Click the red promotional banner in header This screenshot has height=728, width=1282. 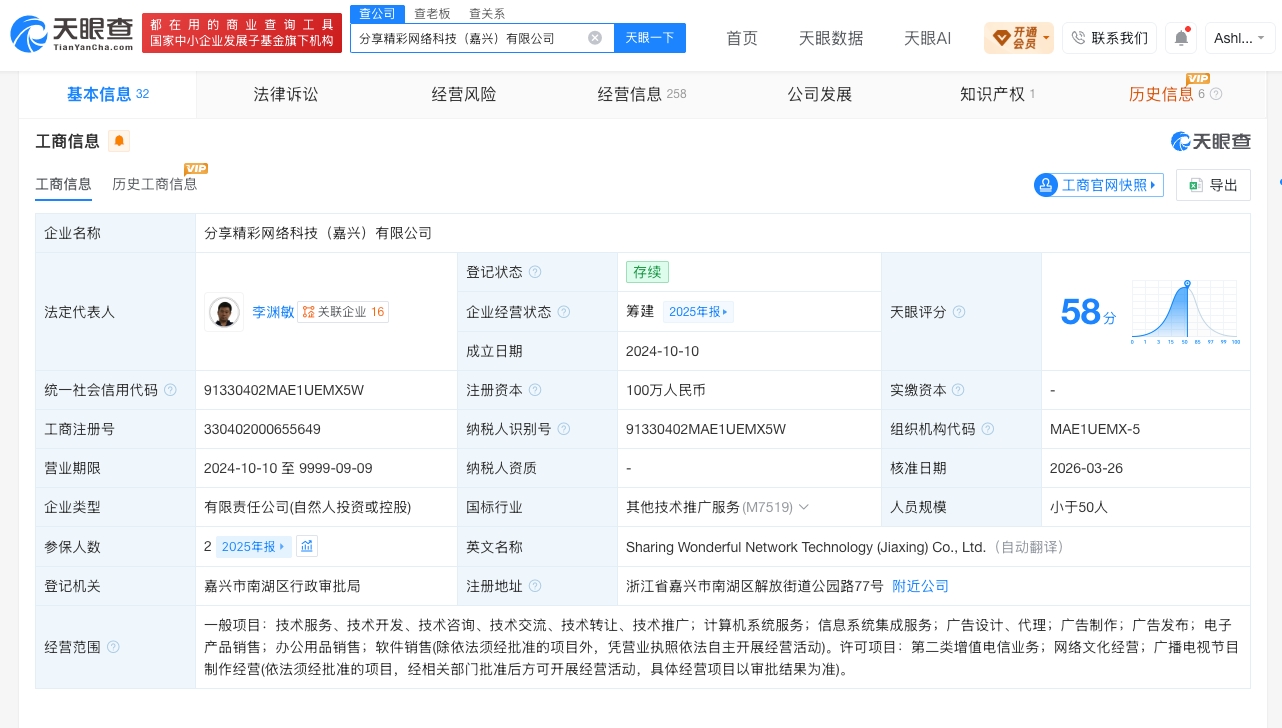click(x=240, y=33)
